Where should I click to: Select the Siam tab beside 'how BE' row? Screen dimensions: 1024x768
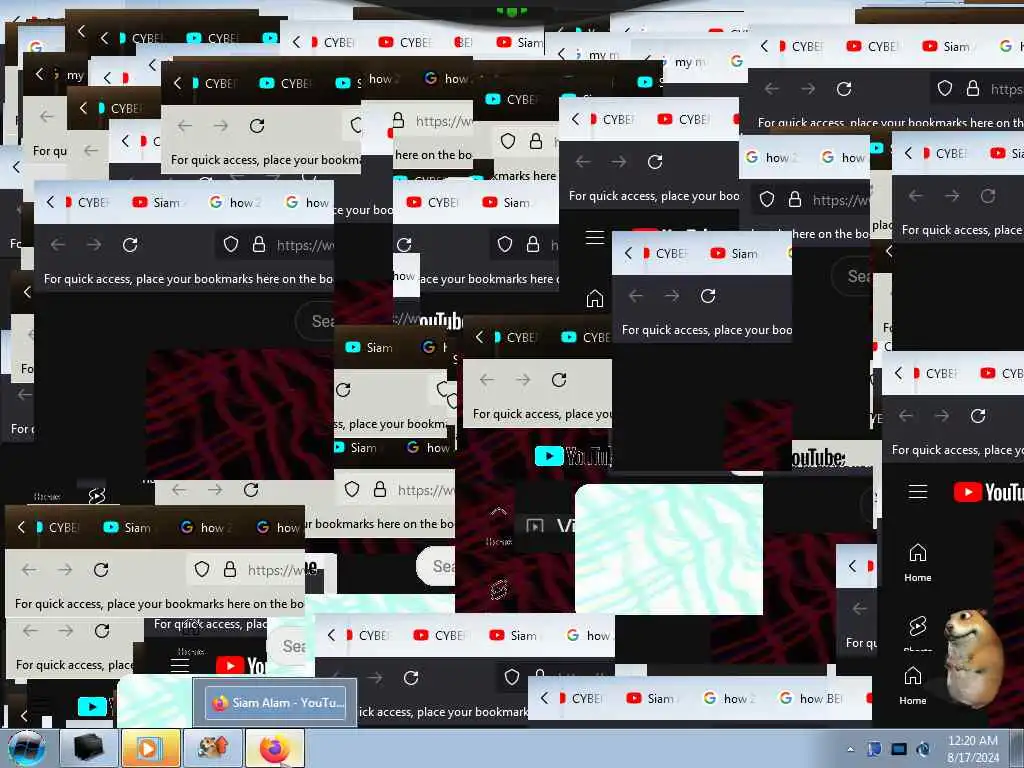click(x=650, y=699)
